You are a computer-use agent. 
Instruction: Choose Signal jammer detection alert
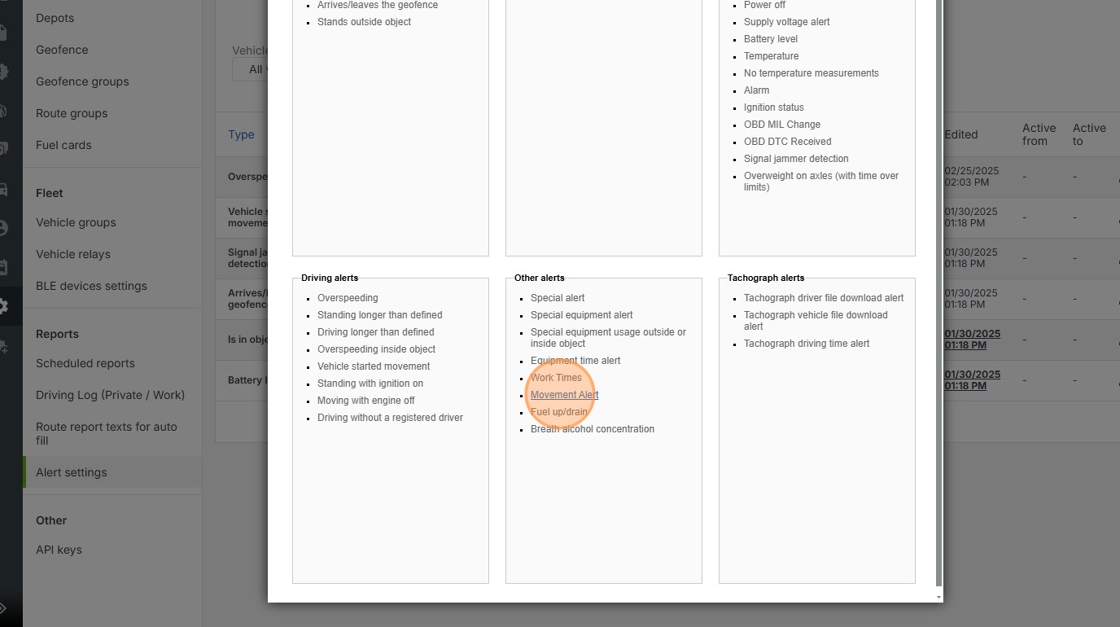click(x=796, y=159)
